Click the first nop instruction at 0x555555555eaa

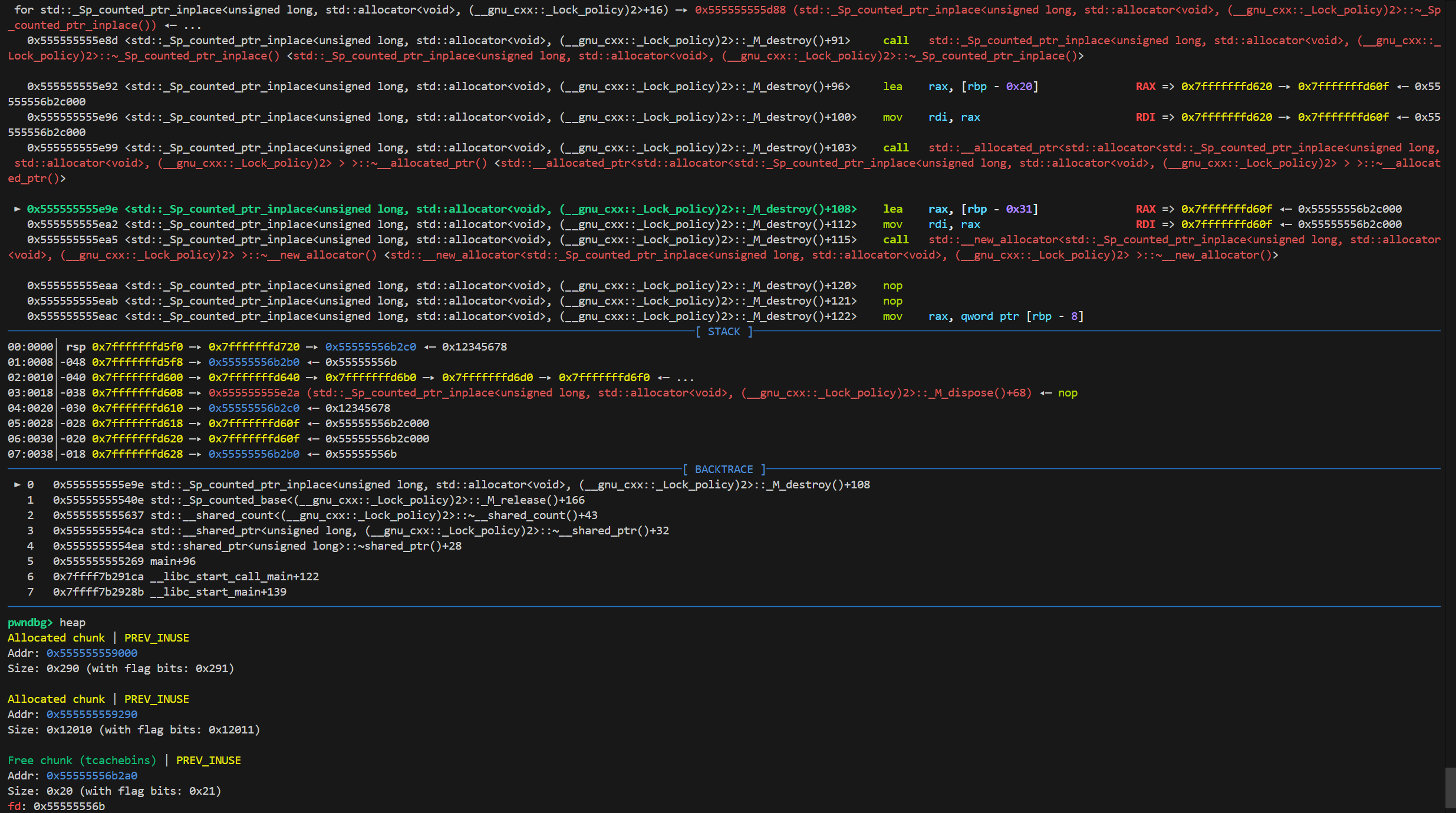point(892,285)
